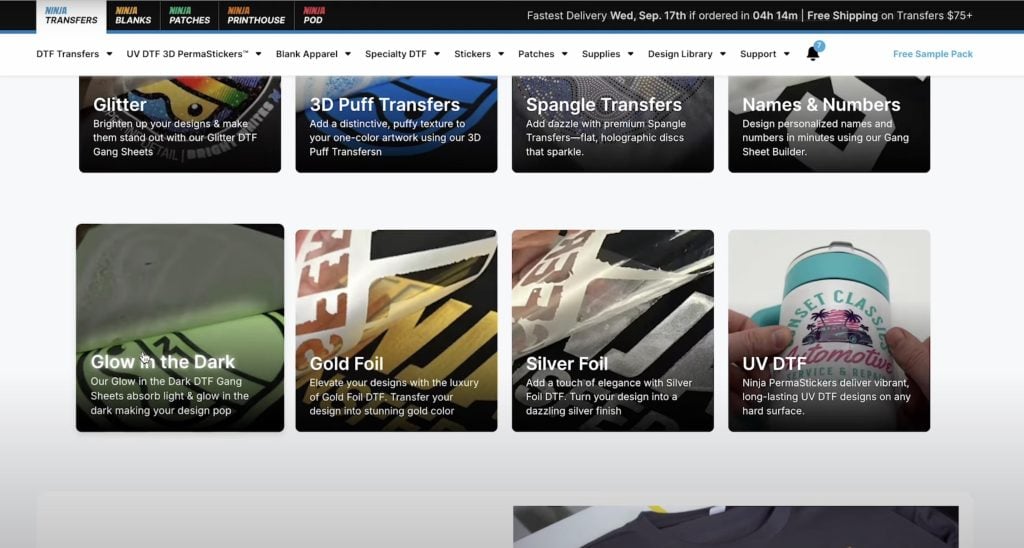
Task: Open the Support dropdown menu
Action: tap(764, 54)
